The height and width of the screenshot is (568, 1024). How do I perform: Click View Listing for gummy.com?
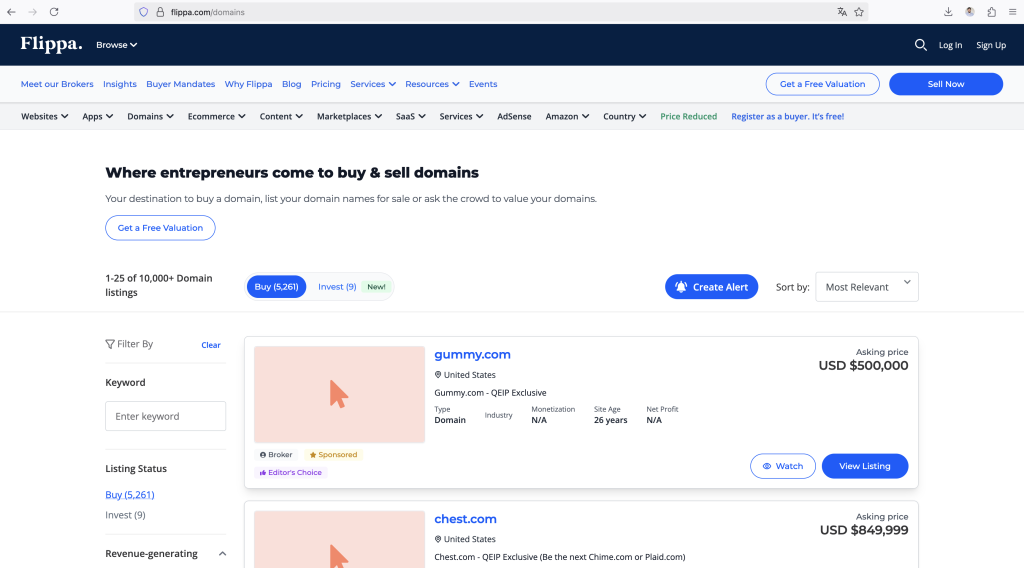tap(864, 466)
